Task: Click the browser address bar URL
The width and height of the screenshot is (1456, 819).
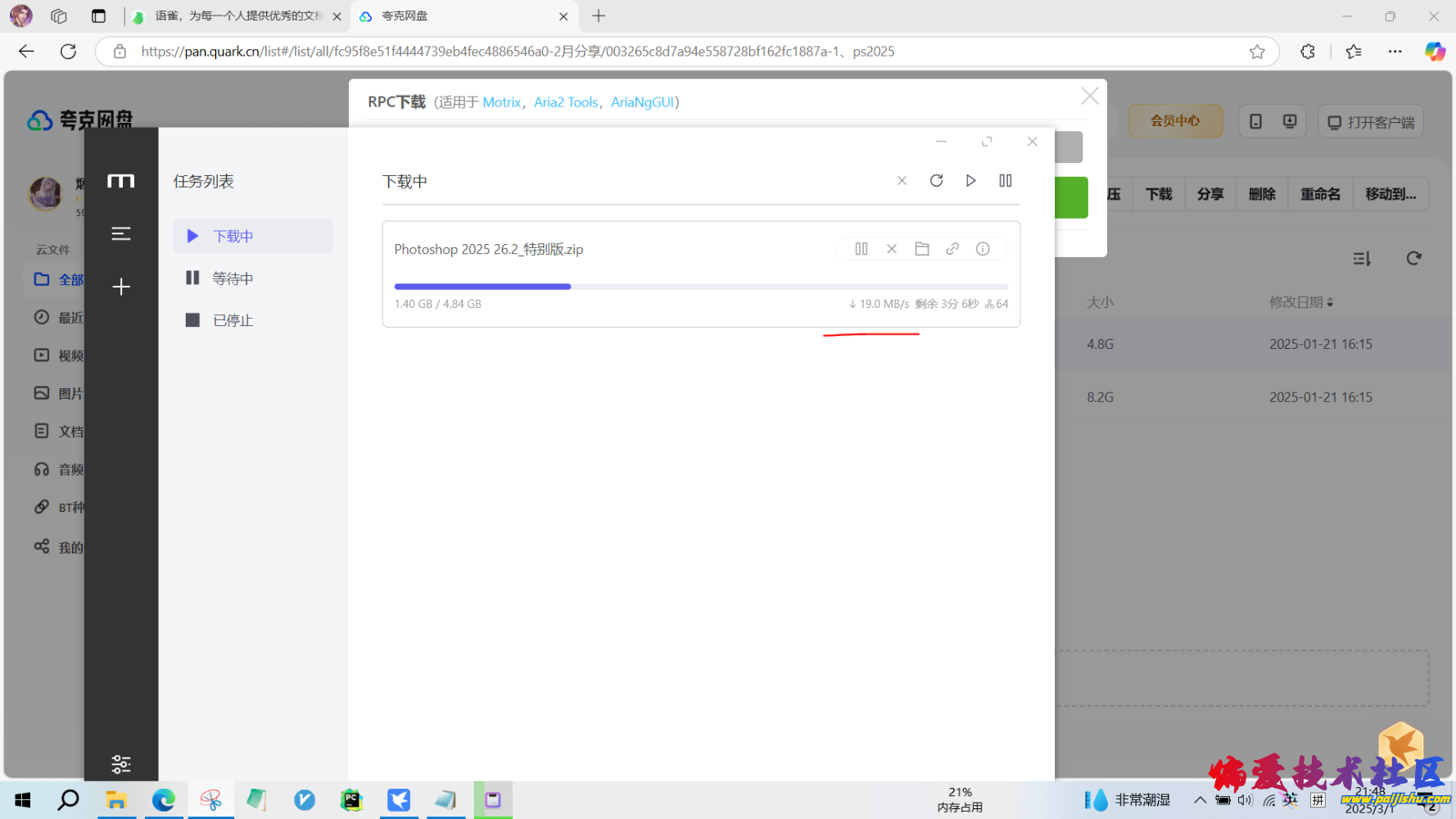Action: coord(518,52)
